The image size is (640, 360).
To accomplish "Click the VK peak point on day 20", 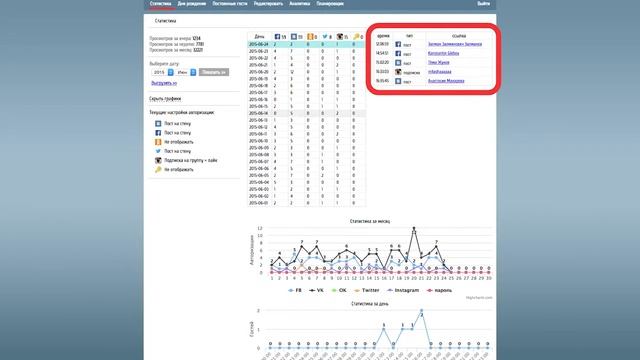I will (x=414, y=229).
